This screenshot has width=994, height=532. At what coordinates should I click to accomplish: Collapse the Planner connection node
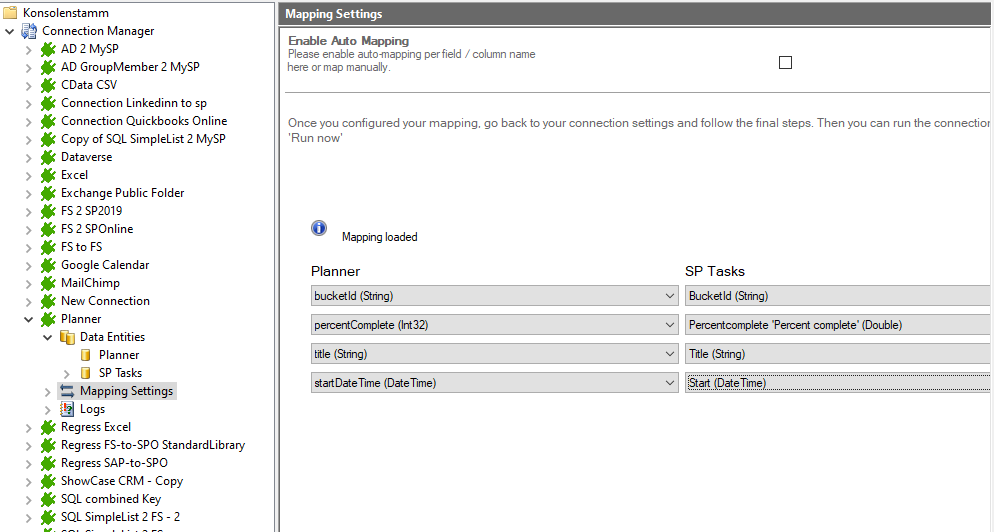coord(29,319)
